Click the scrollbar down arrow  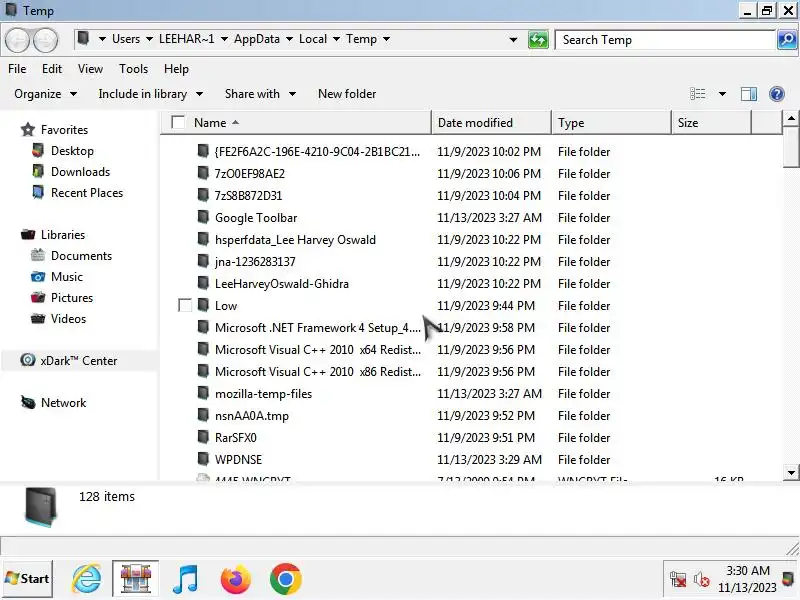[791, 472]
